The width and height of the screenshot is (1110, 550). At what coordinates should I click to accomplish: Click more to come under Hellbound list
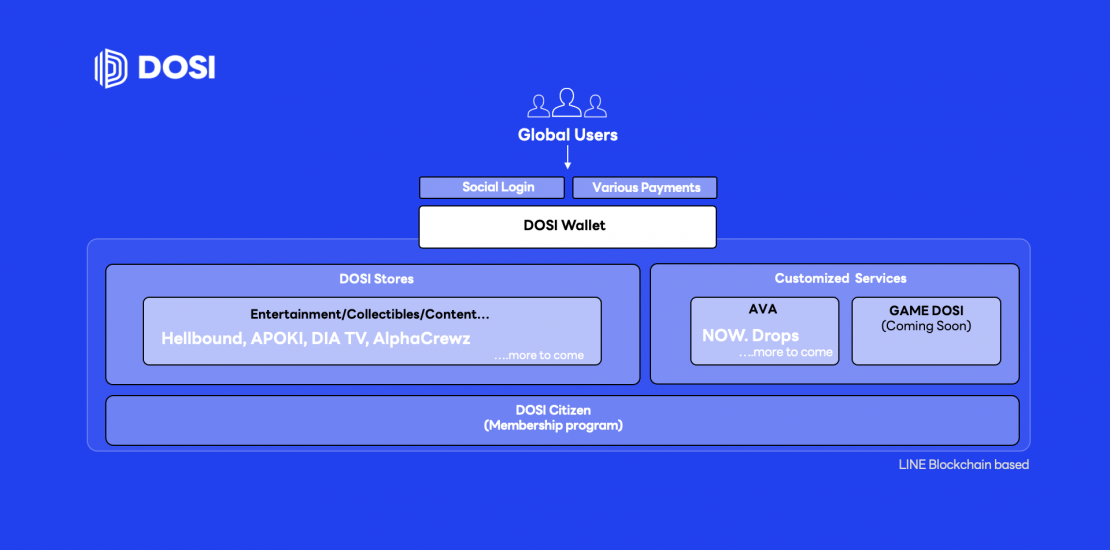[x=539, y=355]
